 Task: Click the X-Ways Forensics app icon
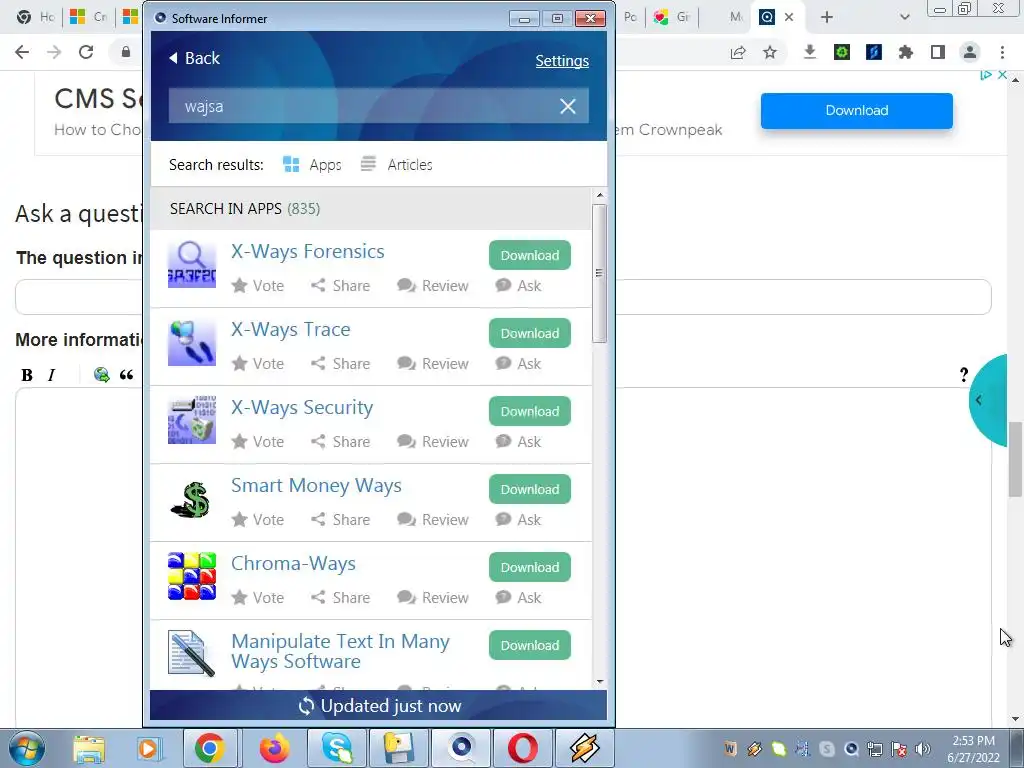tap(192, 264)
